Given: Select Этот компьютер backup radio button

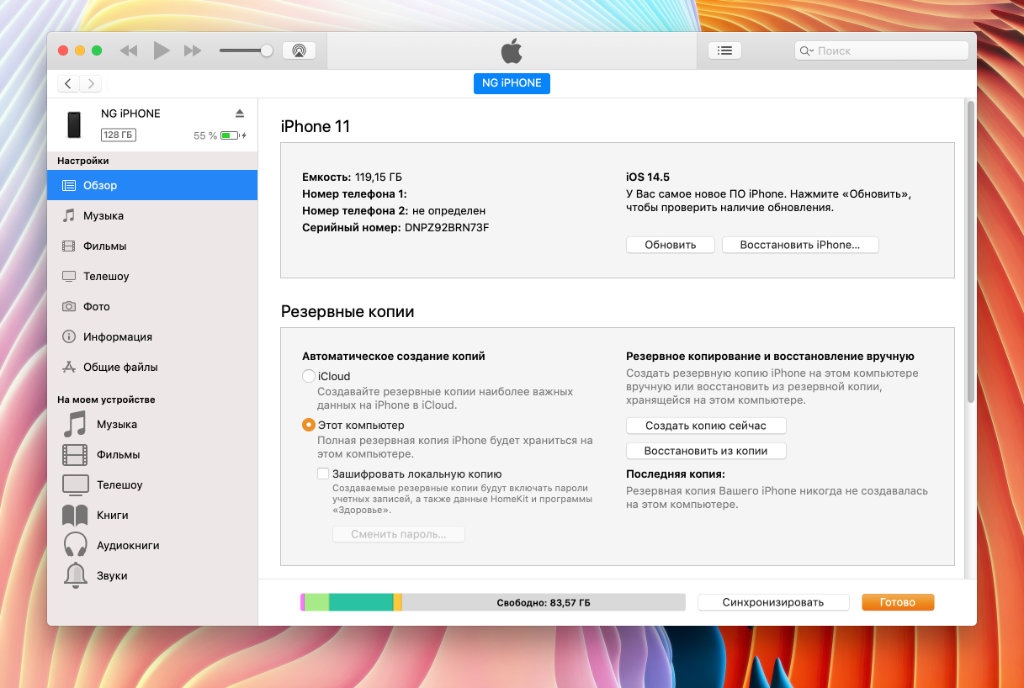Looking at the screenshot, I should [309, 425].
